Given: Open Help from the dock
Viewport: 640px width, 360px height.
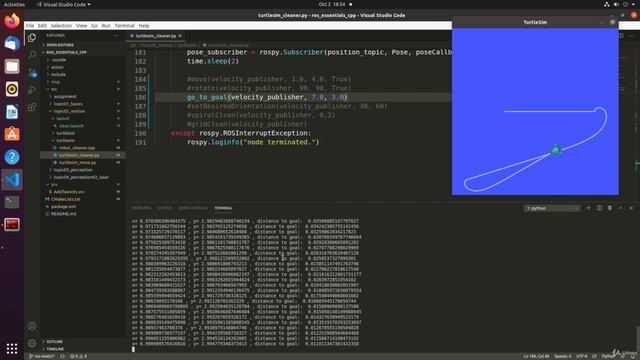Looking at the screenshot, I should (12, 157).
